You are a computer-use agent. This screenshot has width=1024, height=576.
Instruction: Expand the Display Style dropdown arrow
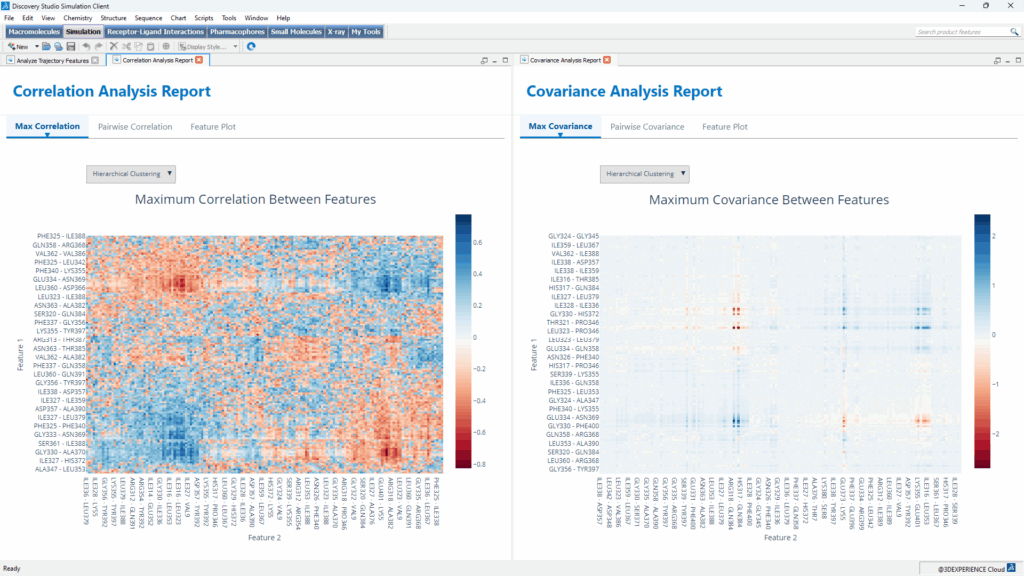pos(235,46)
